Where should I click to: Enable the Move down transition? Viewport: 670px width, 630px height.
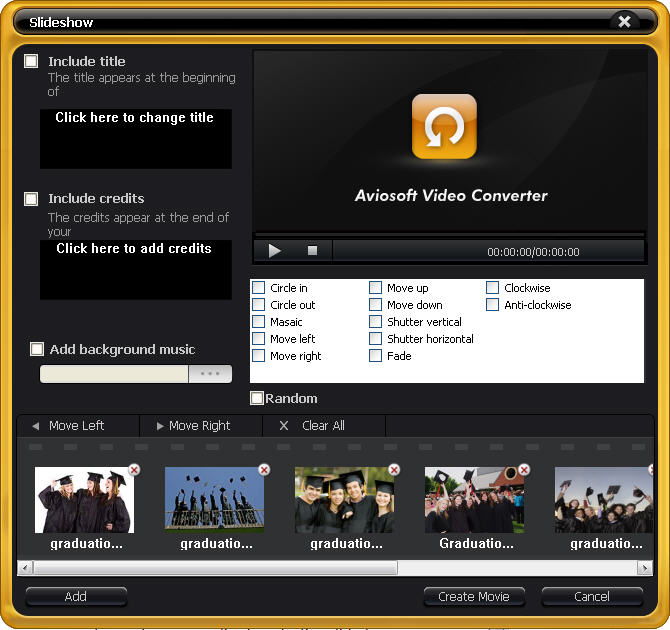376,304
